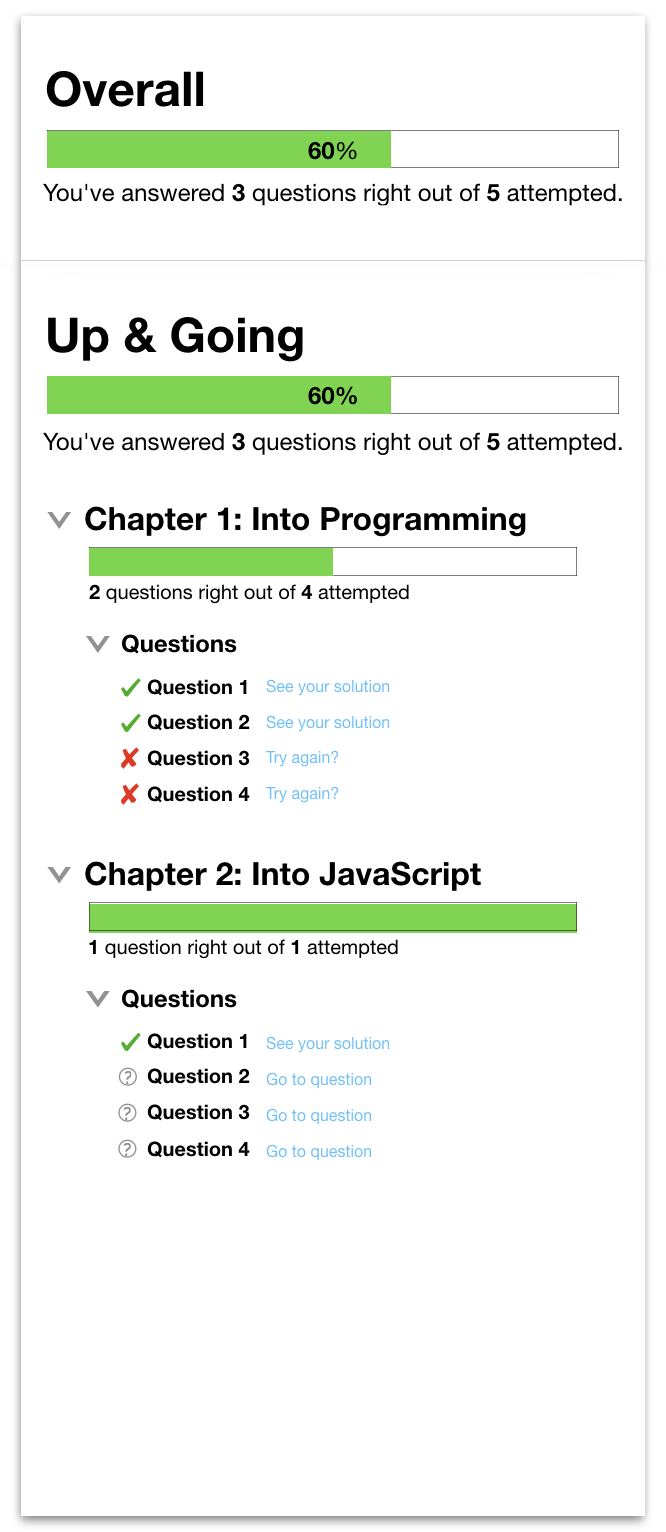Click the question mark icon beside Chapter 2 Question 3
Image resolution: width=666 pixels, height=1532 pixels.
pos(127,1113)
